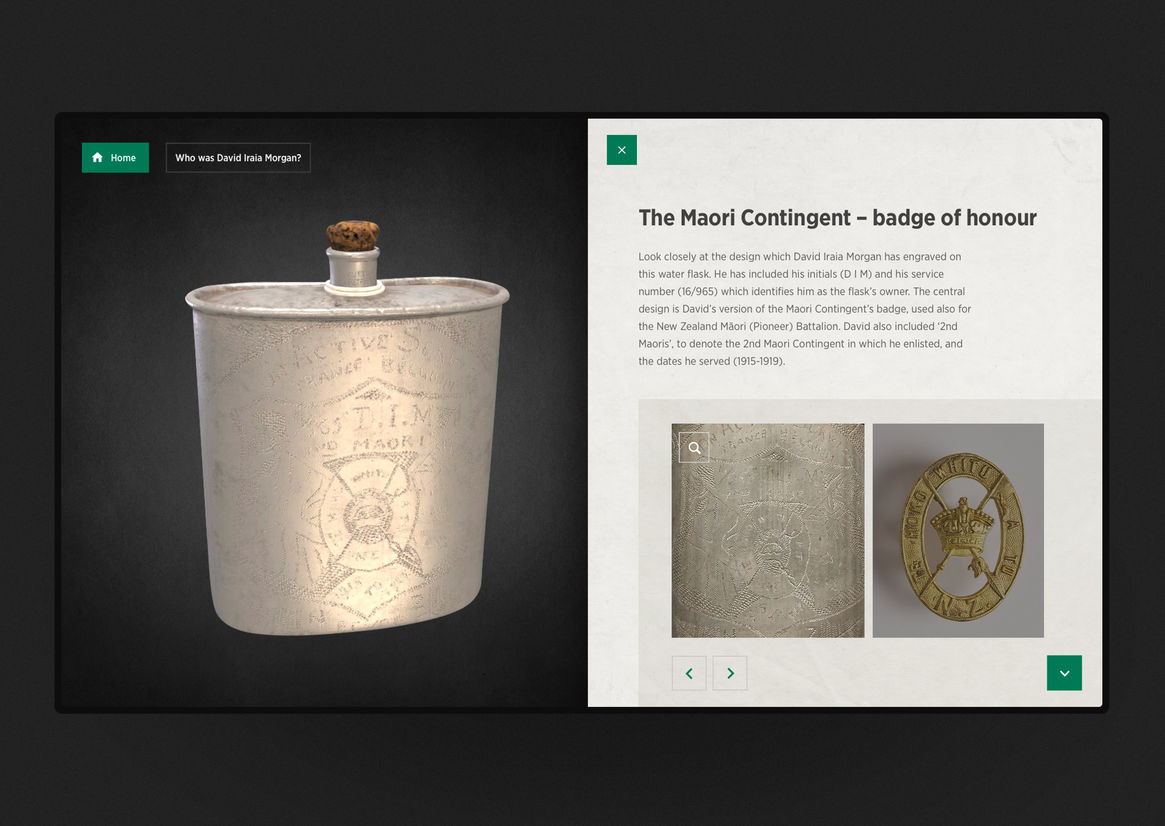
Task: Click the metal neck collar of the flask
Action: (354, 270)
